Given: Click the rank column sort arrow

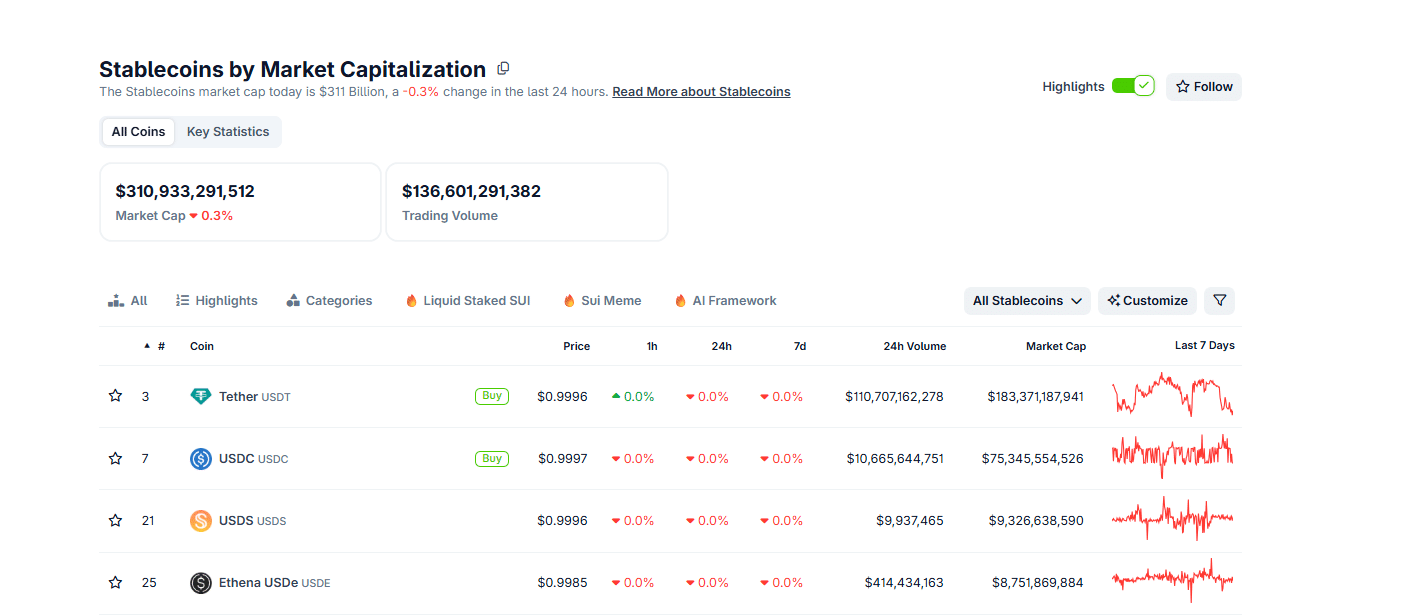Looking at the screenshot, I should point(146,345).
